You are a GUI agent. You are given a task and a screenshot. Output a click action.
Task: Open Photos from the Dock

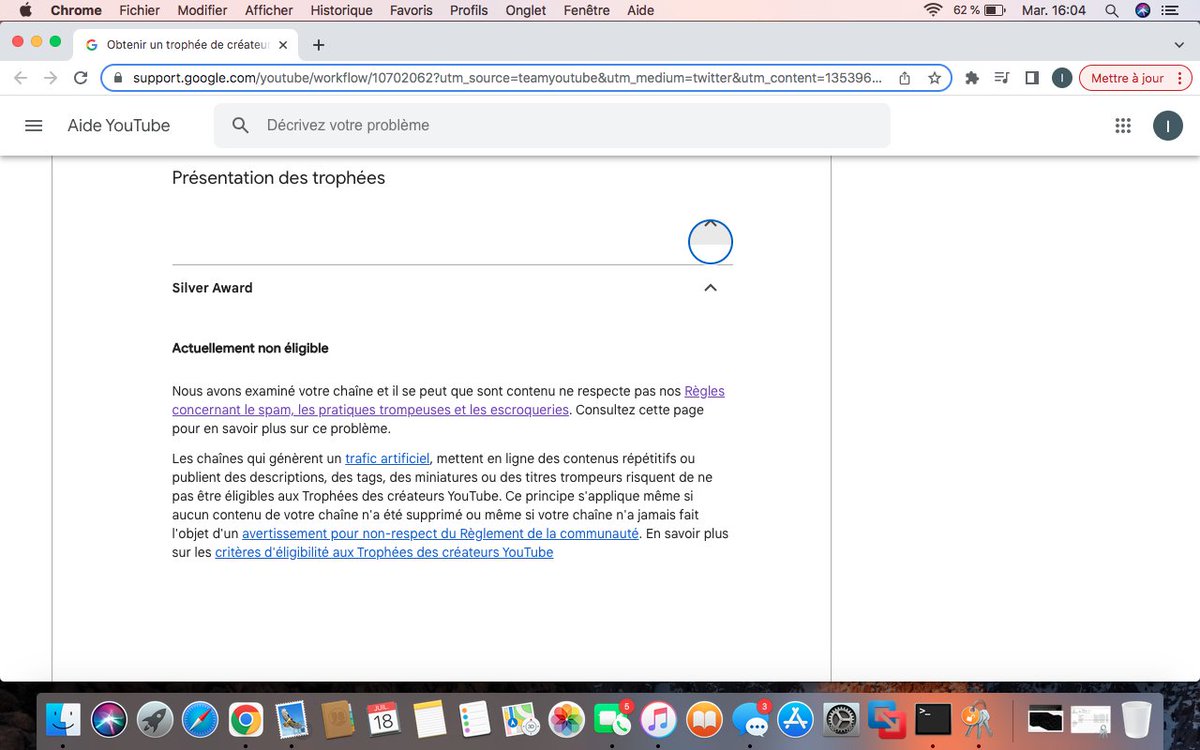click(567, 719)
